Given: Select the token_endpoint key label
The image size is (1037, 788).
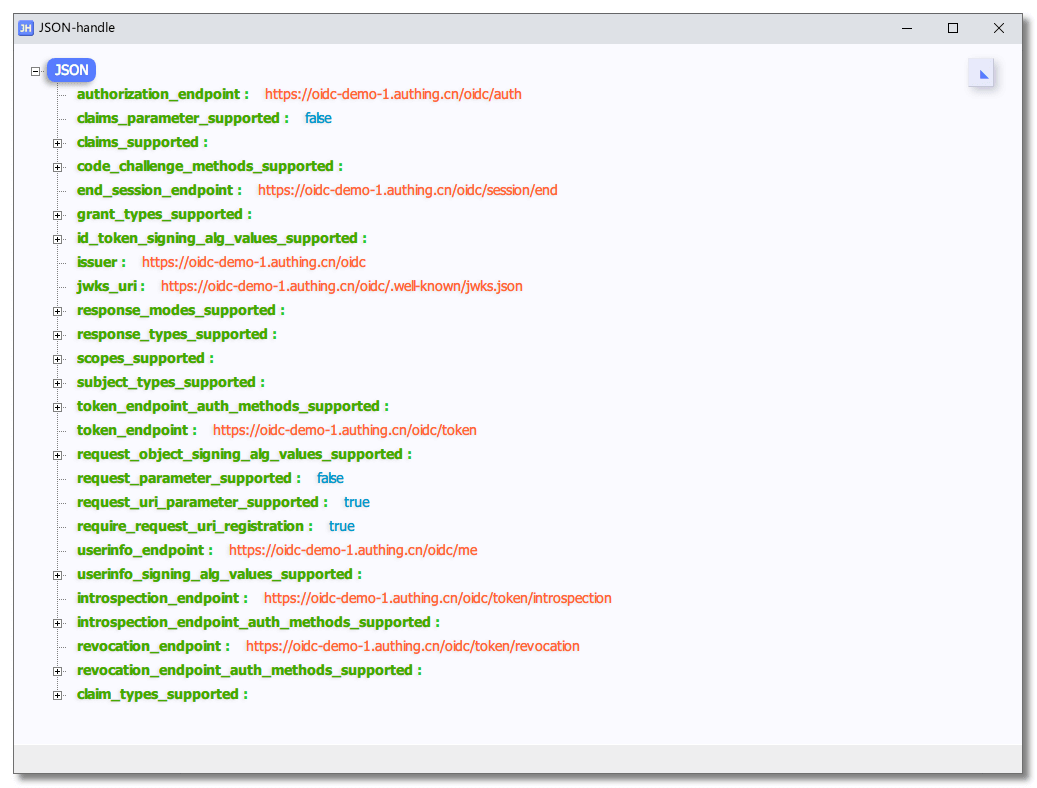Looking at the screenshot, I should point(133,430).
